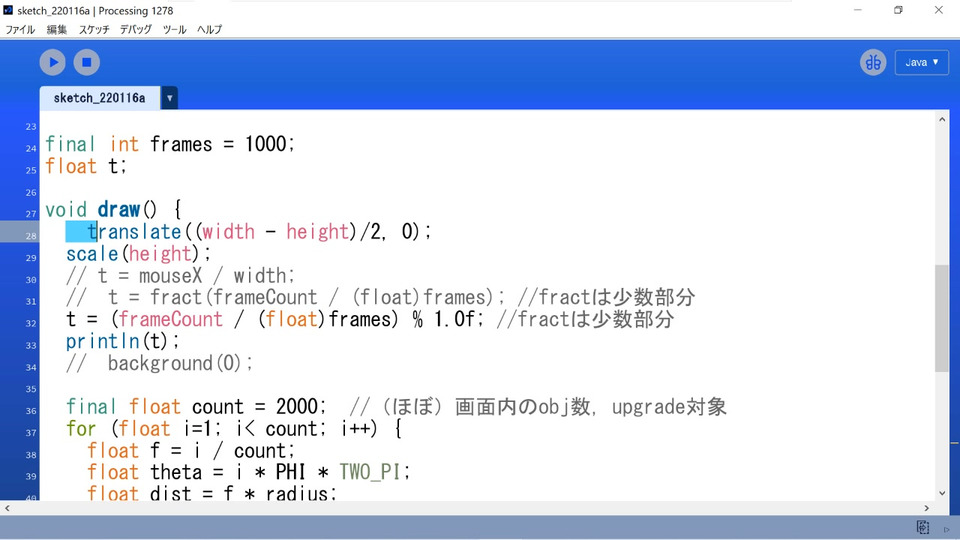Click the vertical scrollbar down arrow
The width and height of the screenshot is (960, 540).
[942, 493]
